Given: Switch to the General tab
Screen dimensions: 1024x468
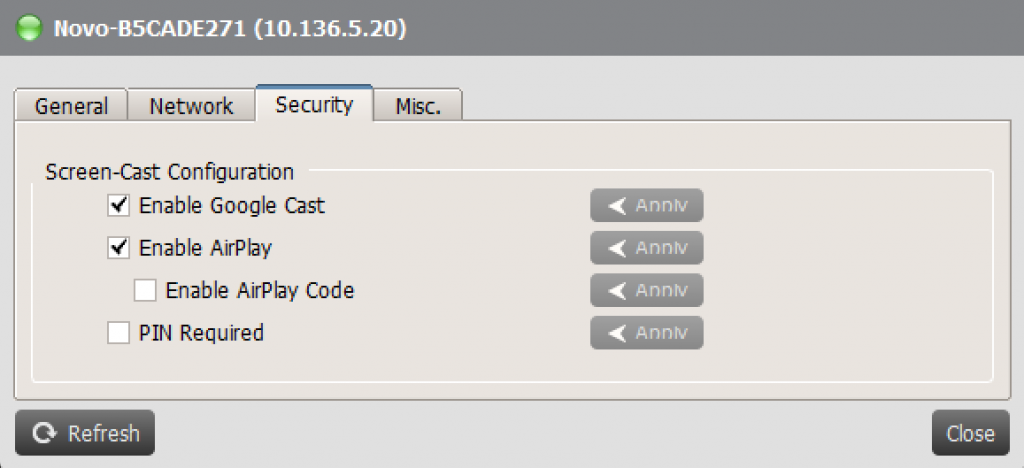Looking at the screenshot, I should [71, 105].
